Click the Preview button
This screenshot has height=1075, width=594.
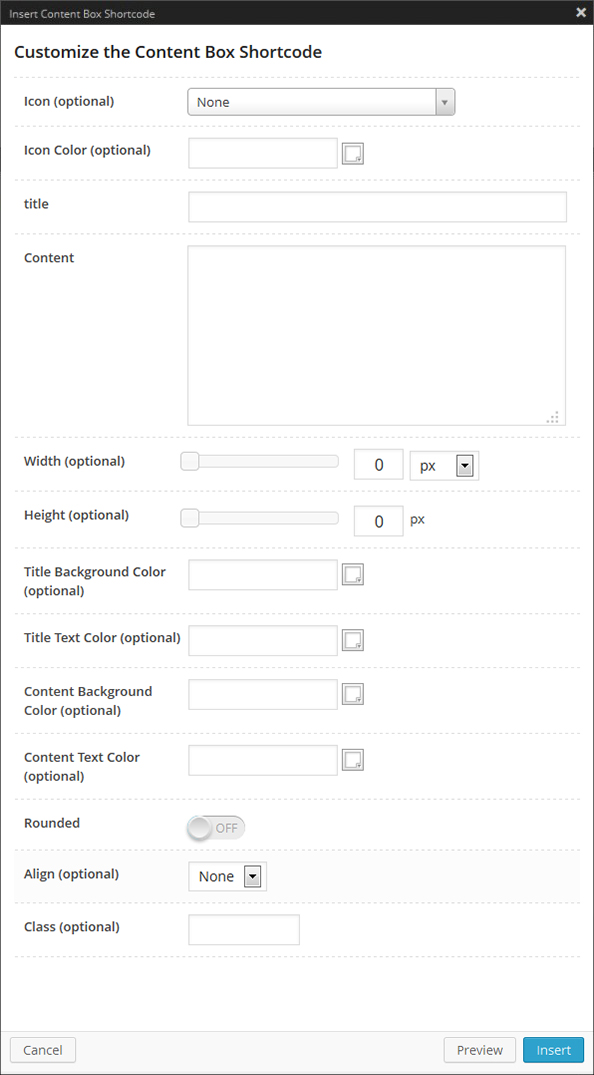479,1050
